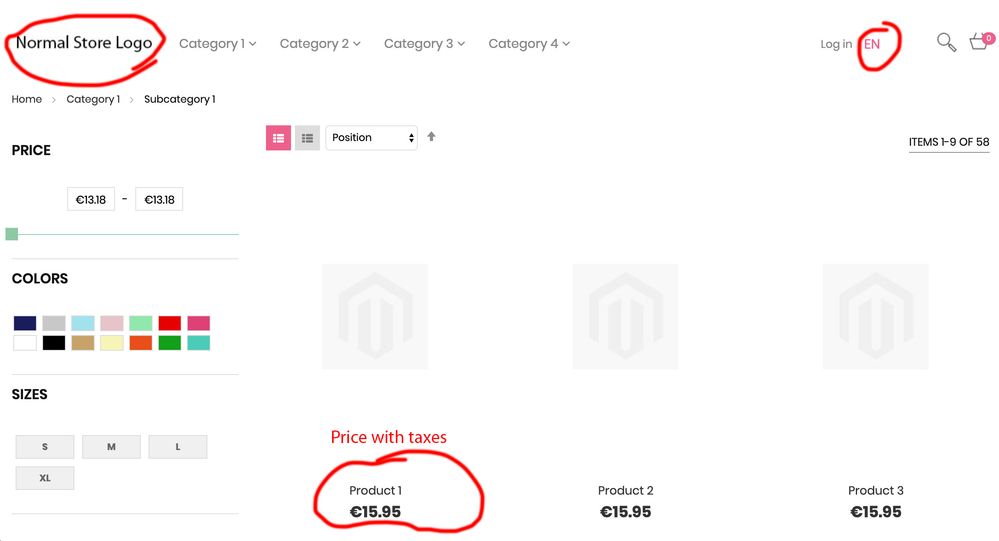This screenshot has height=541, width=999.
Task: Open the search magnifier icon
Action: click(x=945, y=42)
